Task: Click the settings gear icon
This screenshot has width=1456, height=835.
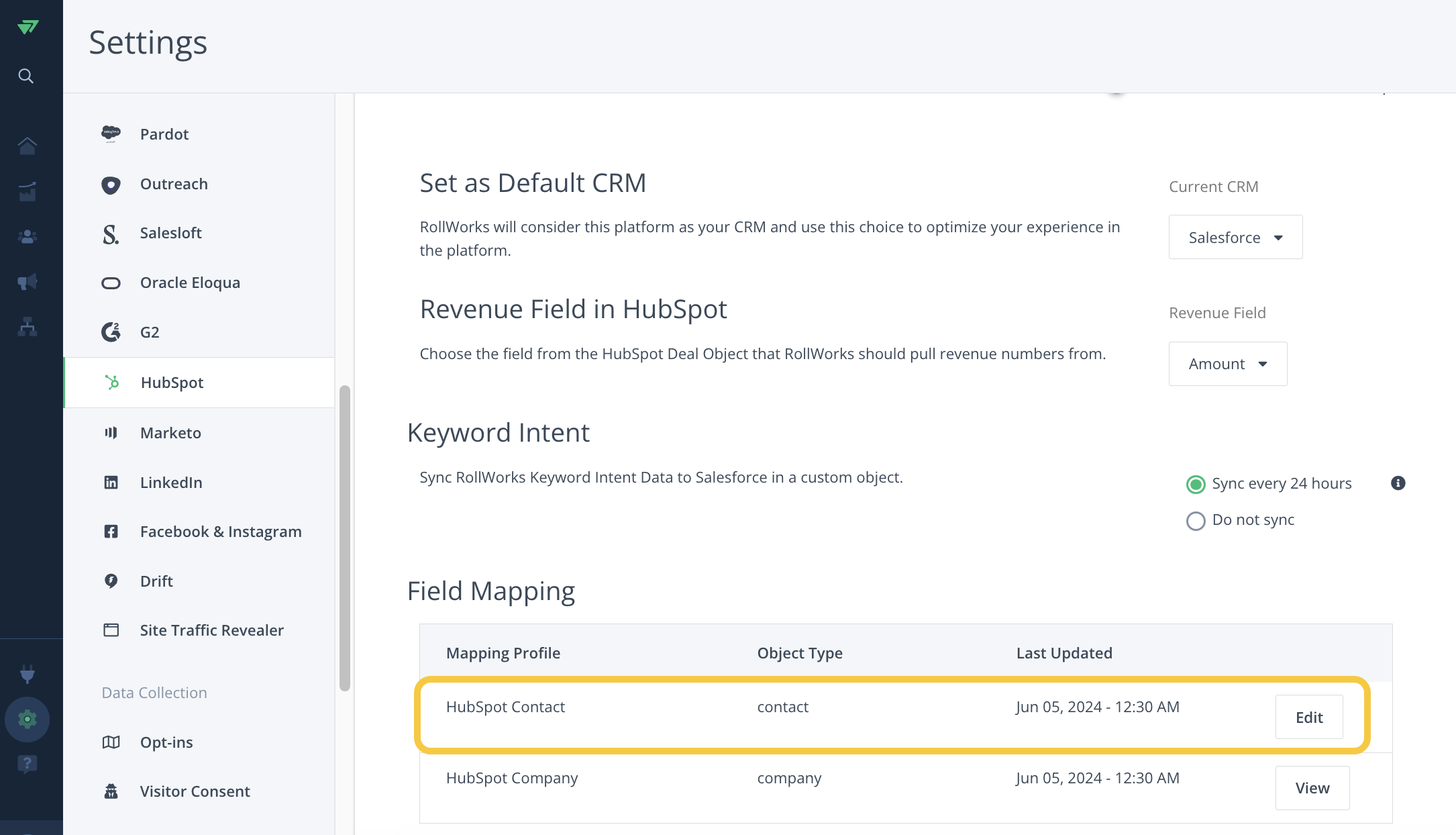Action: 28,720
